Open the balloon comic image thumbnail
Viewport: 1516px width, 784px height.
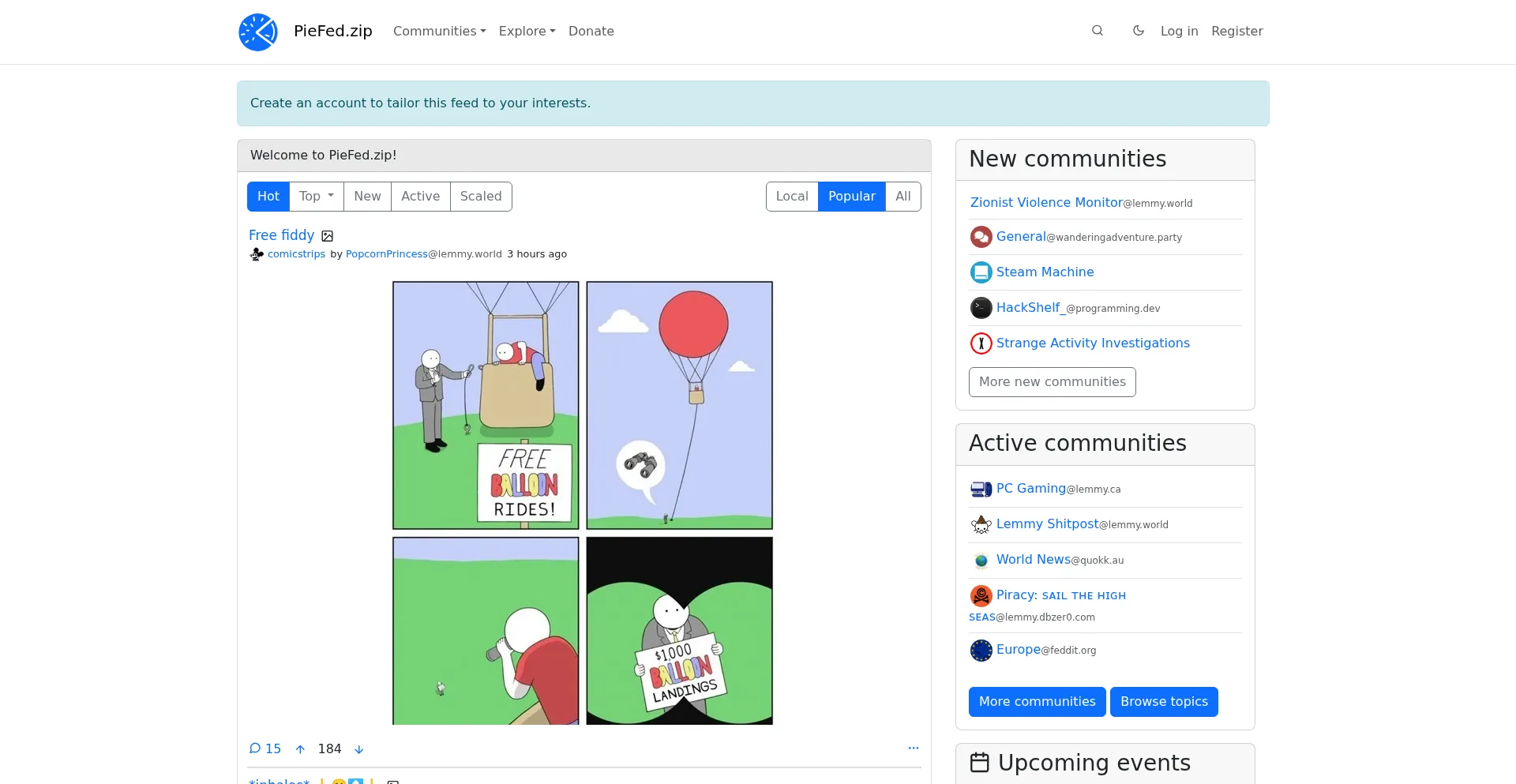583,503
